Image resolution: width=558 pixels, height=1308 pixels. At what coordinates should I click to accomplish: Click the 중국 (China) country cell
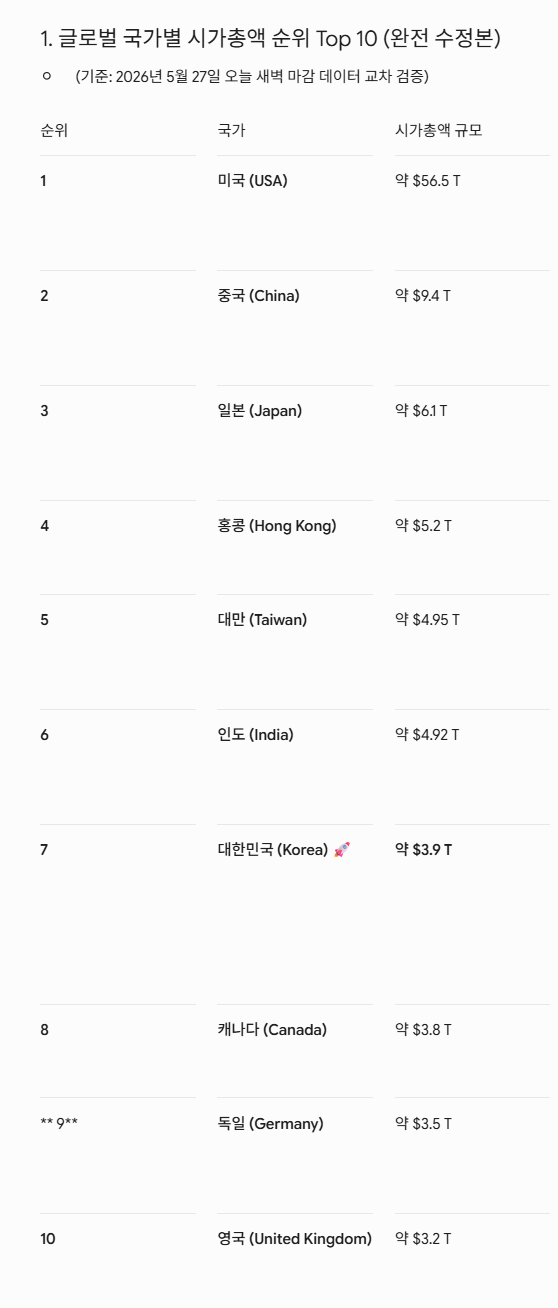258,296
